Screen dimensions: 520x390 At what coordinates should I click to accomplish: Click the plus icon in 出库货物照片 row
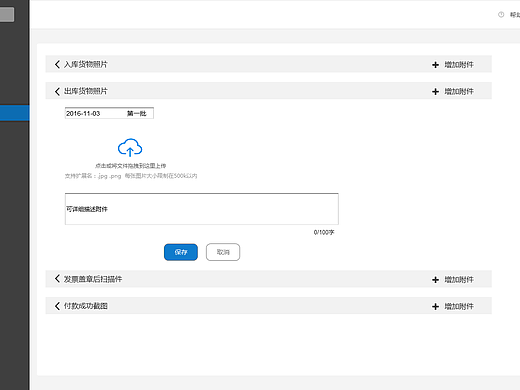pos(435,91)
